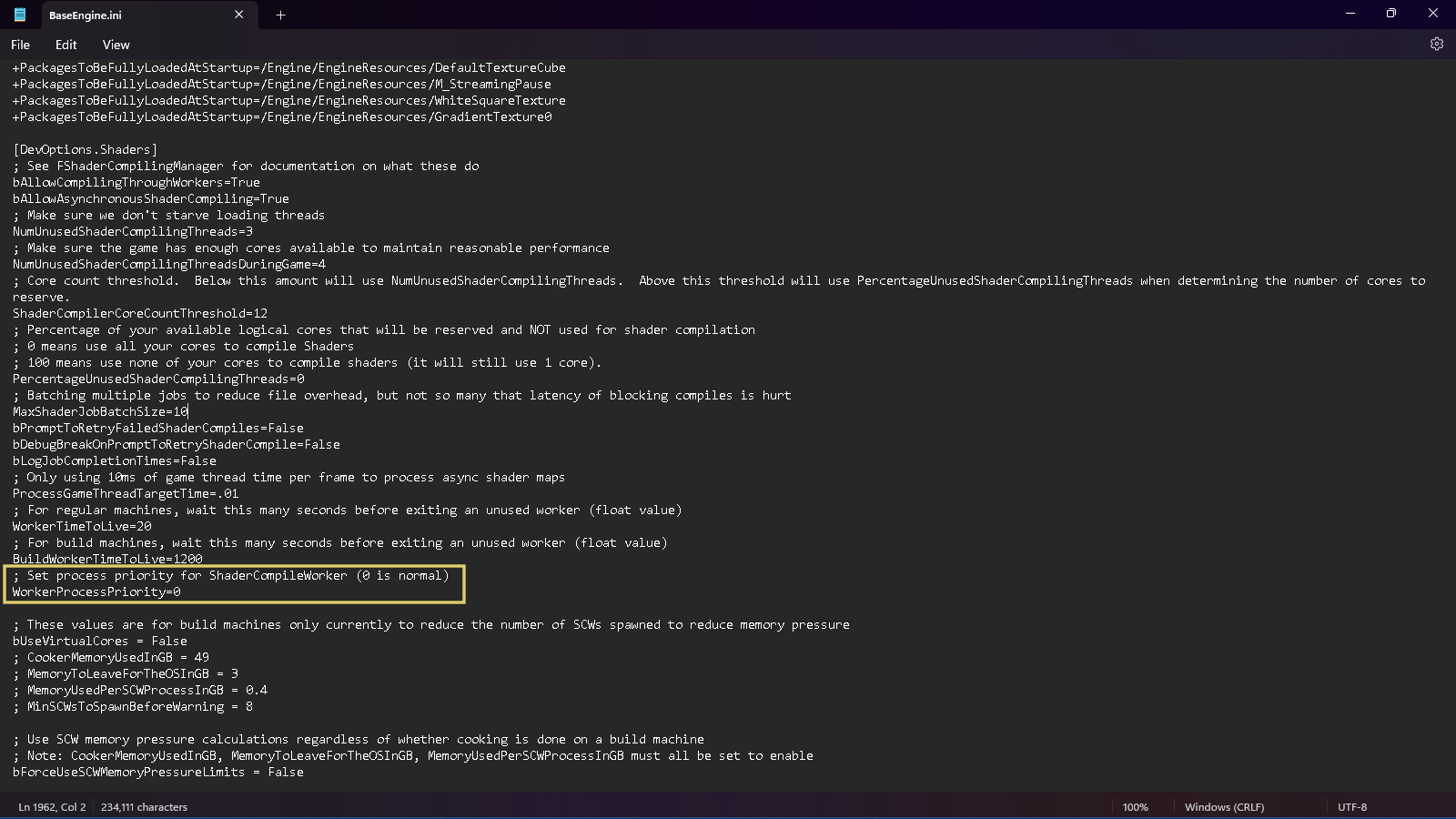Click the M_StreamingPause startup package line
The width and height of the screenshot is (1456, 819).
[282, 84]
